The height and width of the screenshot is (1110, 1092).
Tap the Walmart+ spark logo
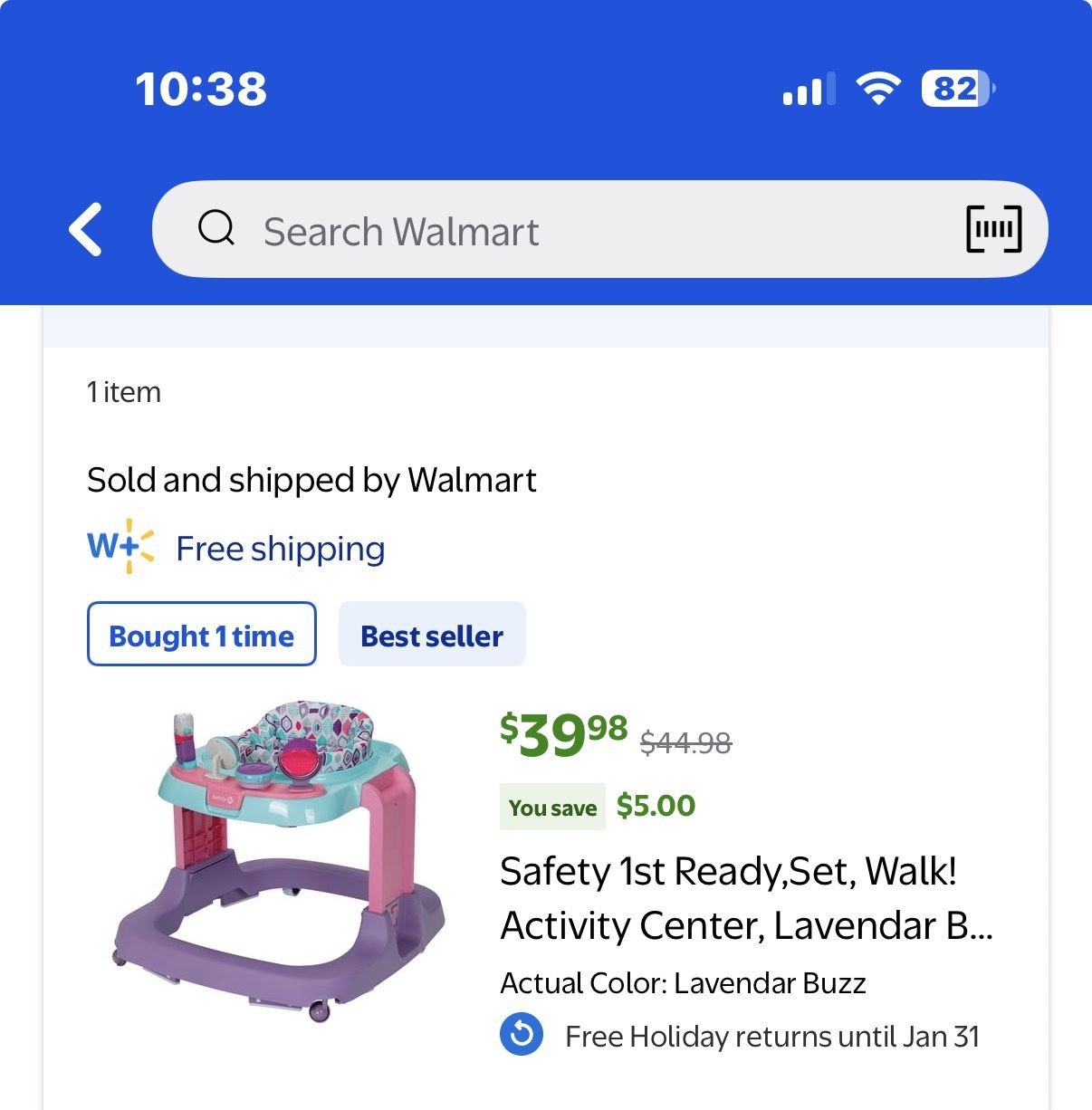click(x=120, y=547)
